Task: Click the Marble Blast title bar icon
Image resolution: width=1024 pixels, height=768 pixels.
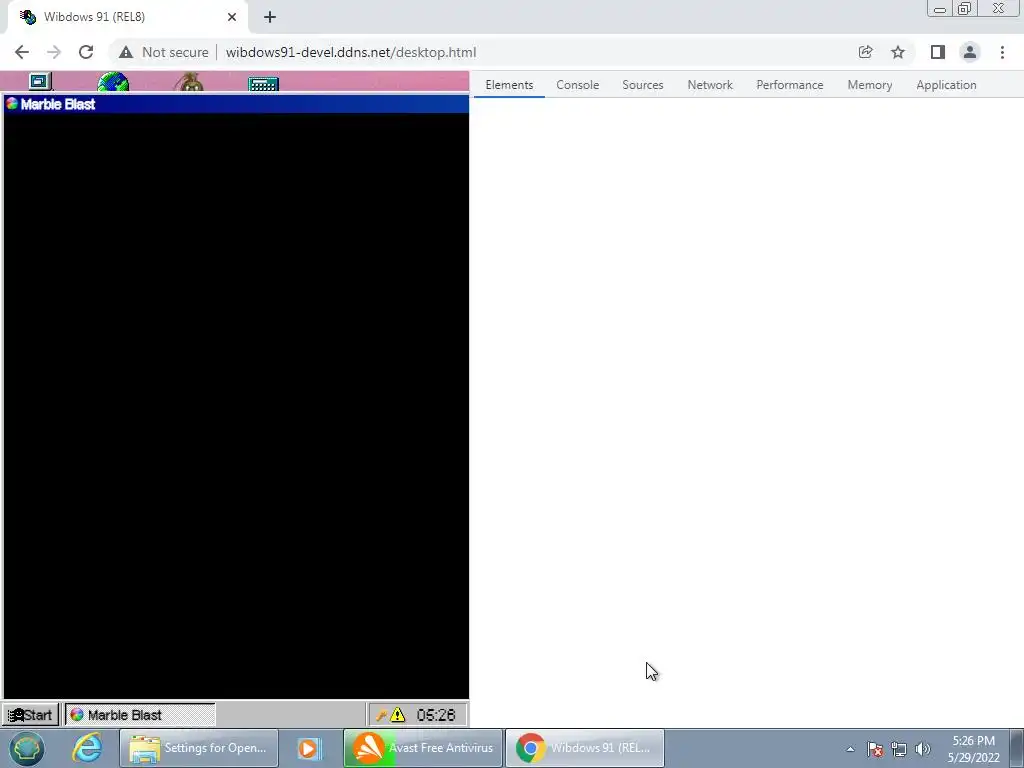Action: pyautogui.click(x=12, y=104)
